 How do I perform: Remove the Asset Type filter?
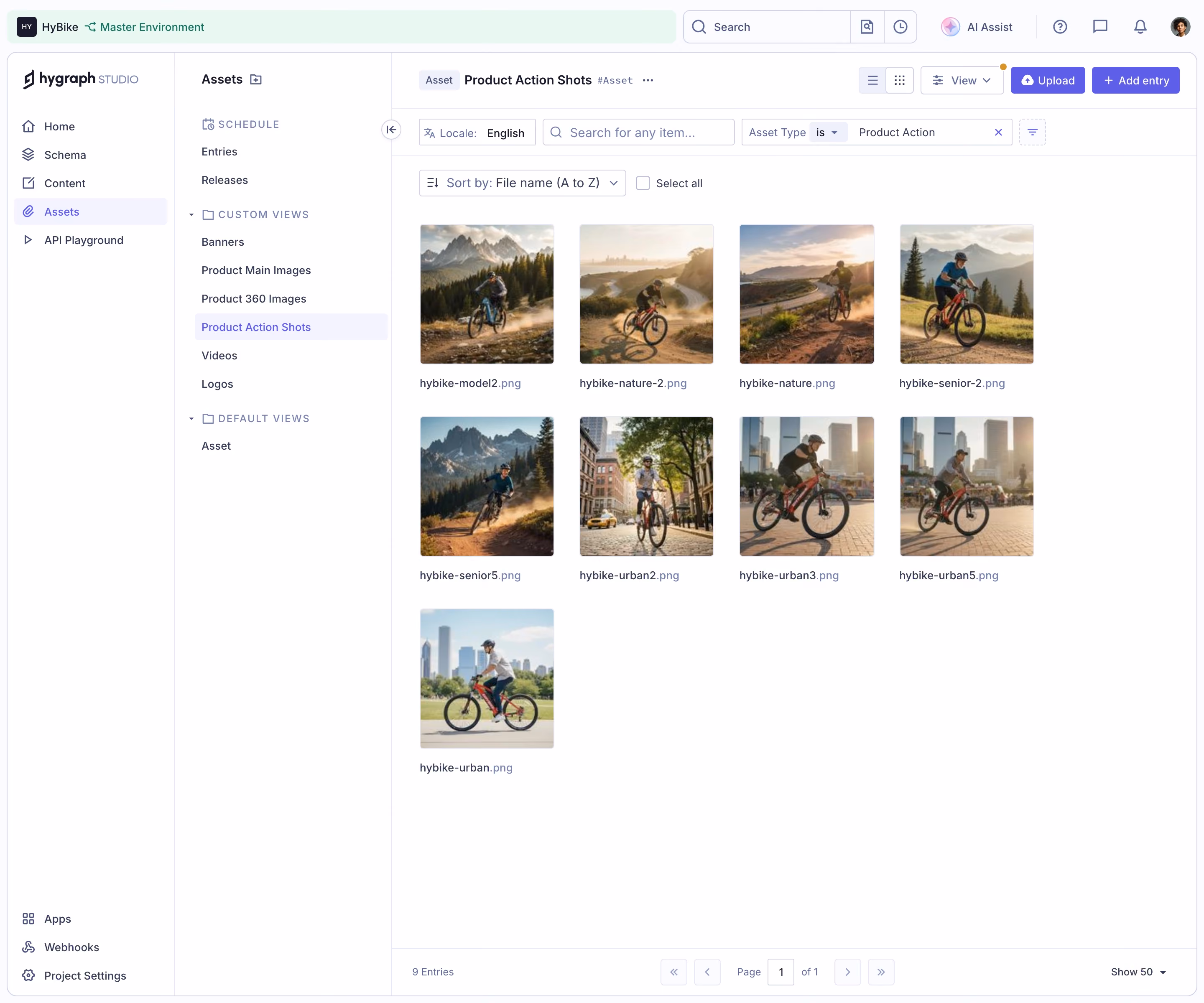(x=998, y=132)
